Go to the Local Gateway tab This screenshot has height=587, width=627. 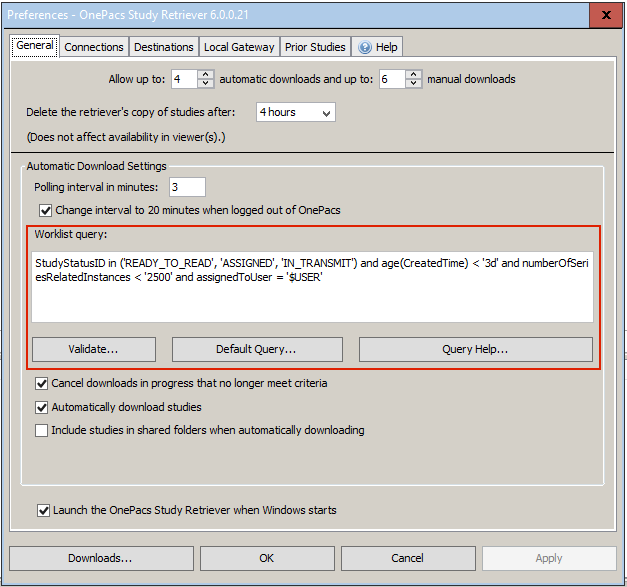[x=239, y=47]
